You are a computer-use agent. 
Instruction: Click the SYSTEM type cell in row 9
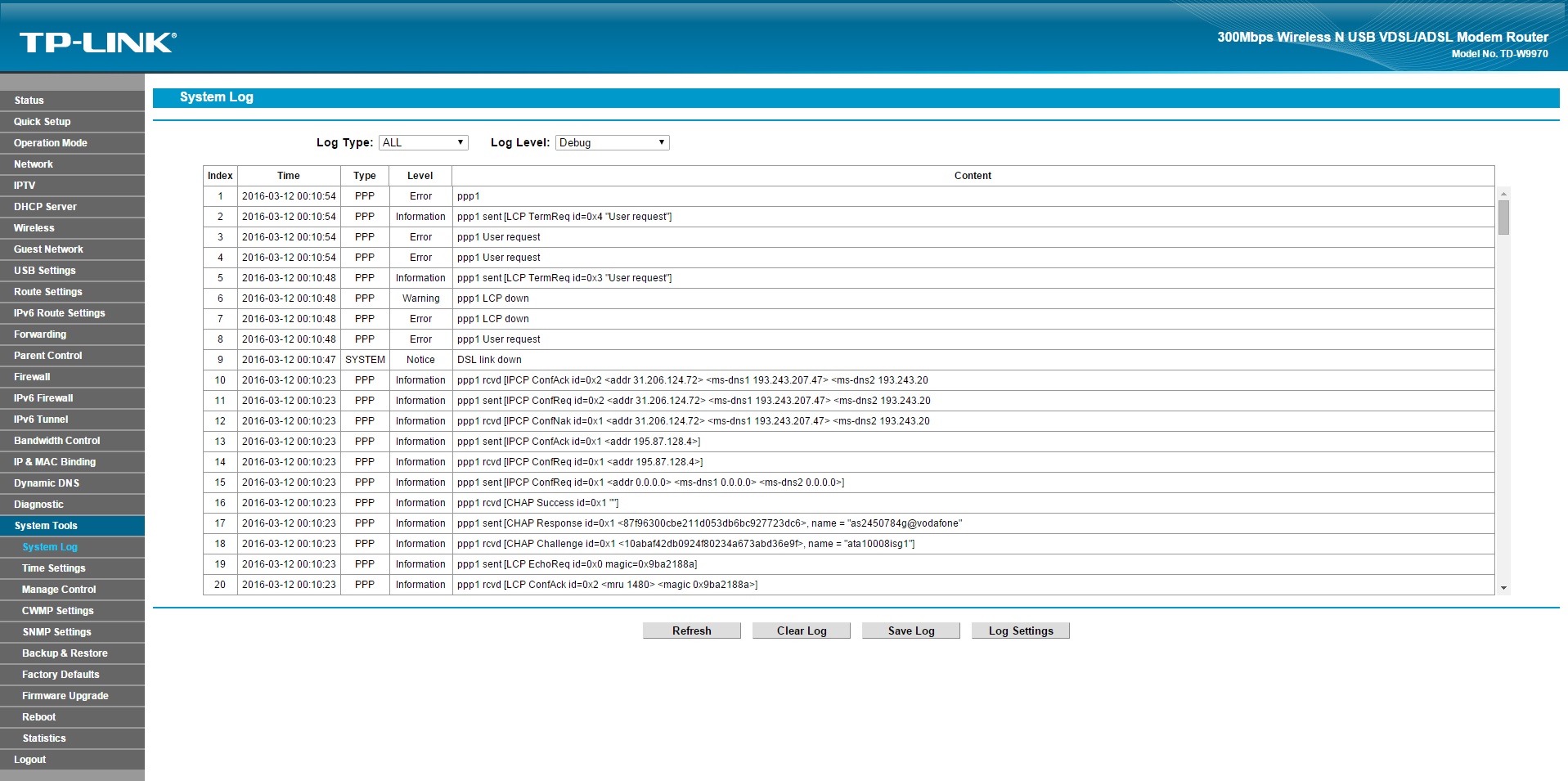click(365, 360)
